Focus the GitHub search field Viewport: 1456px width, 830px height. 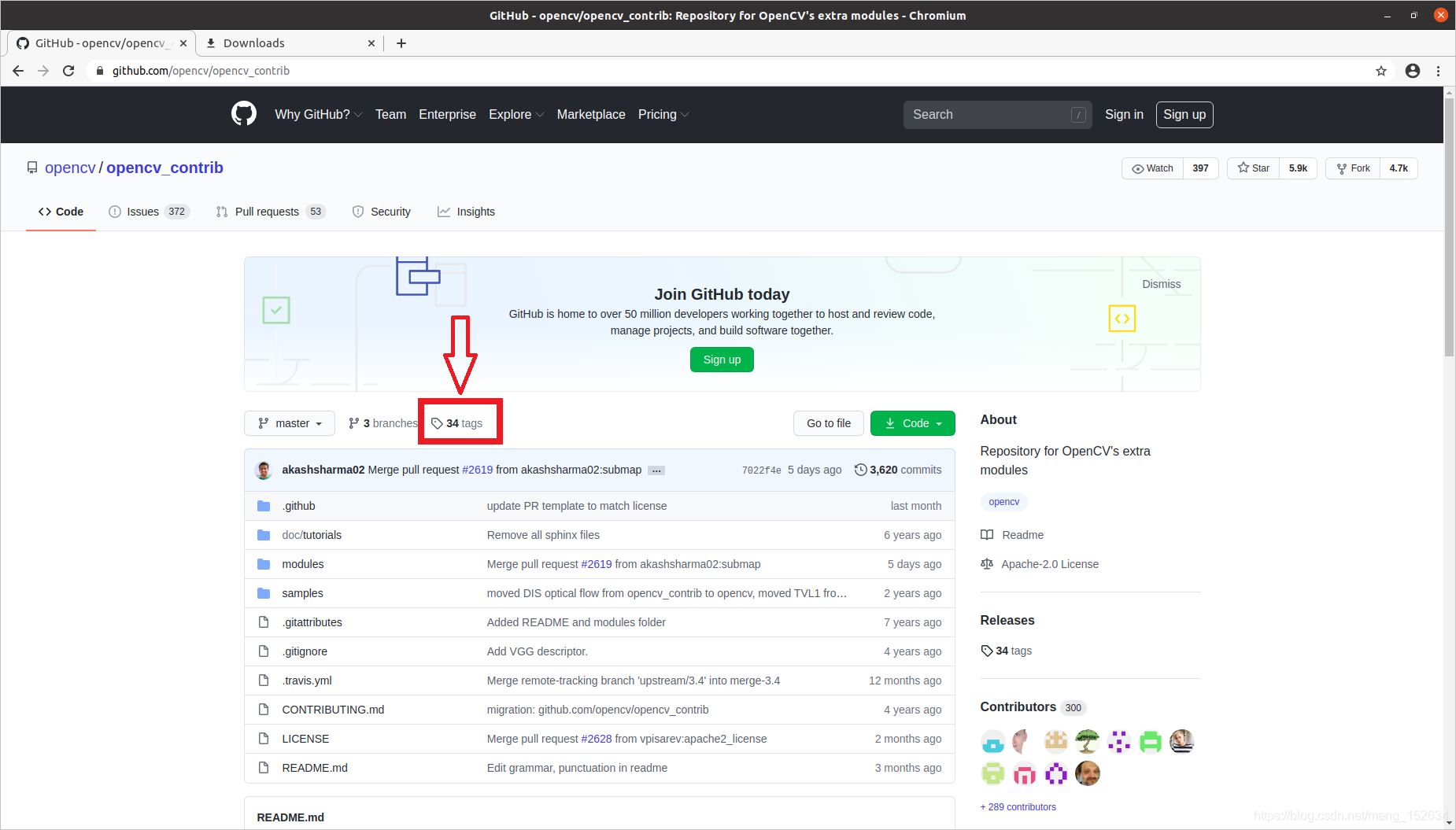(997, 115)
